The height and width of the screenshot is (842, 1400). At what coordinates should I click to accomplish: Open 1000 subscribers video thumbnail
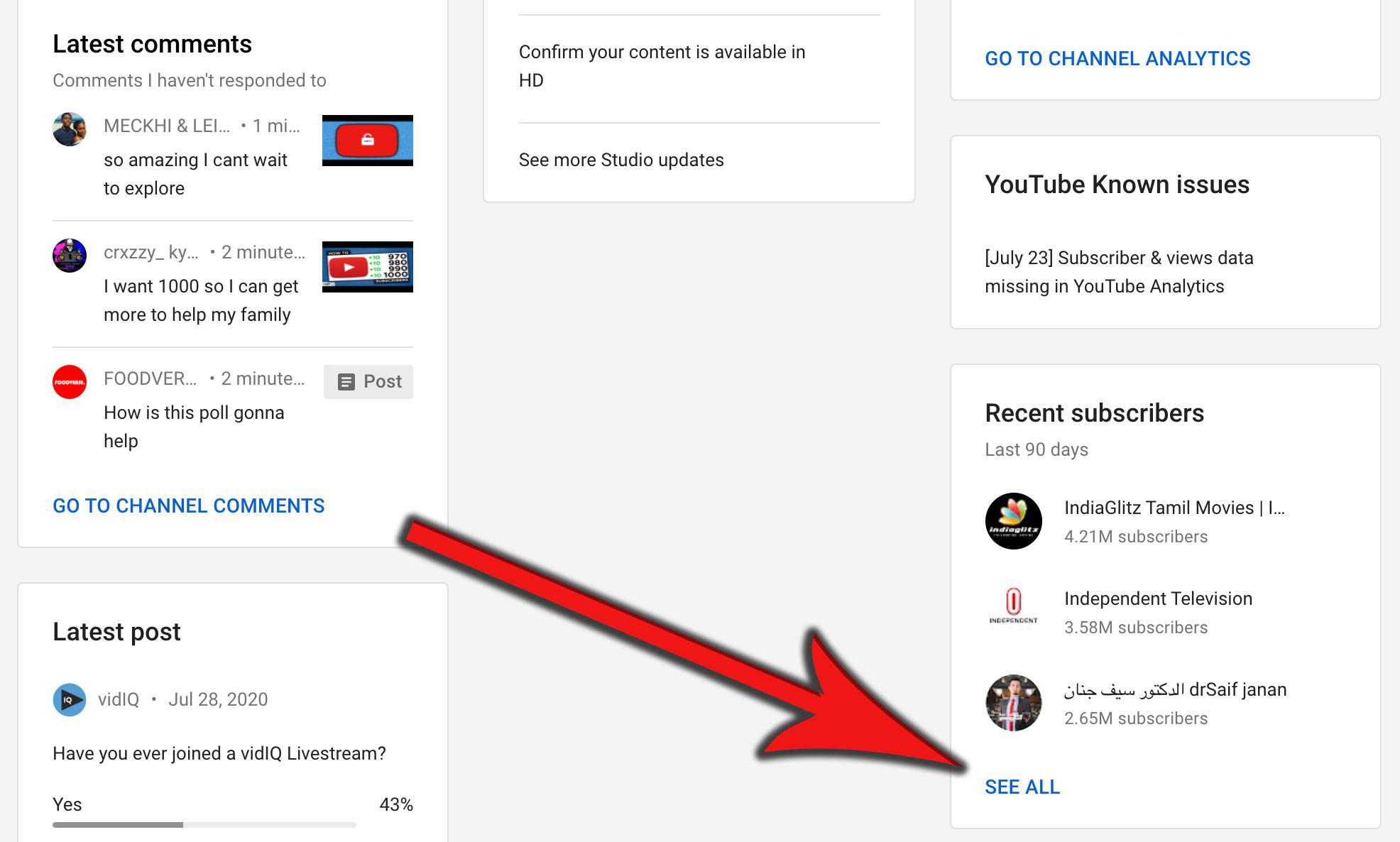click(x=367, y=267)
